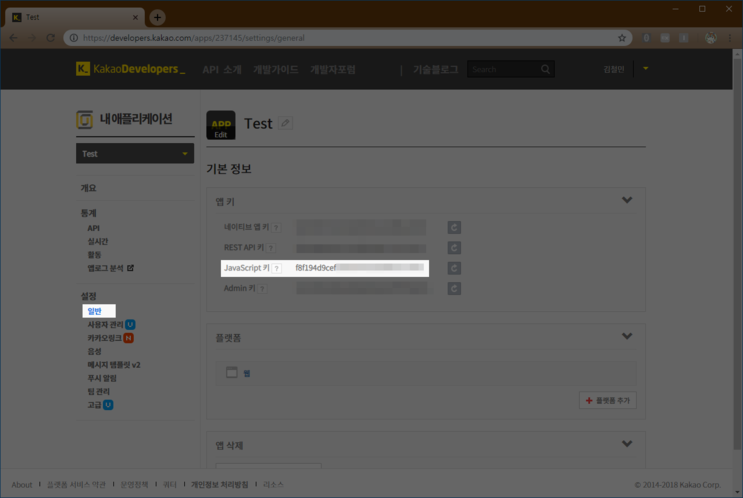The image size is (743, 498).
Task: Open API statistics in sidebar
Action: click(x=93, y=228)
